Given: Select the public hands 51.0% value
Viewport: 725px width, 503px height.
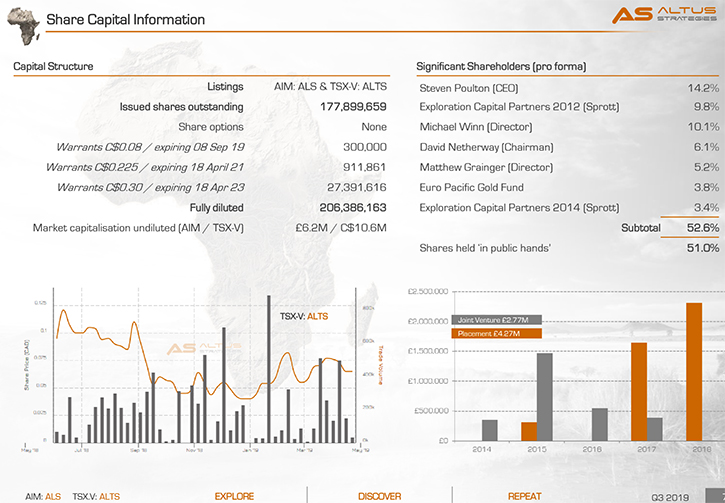Looking at the screenshot, I should point(703,248).
